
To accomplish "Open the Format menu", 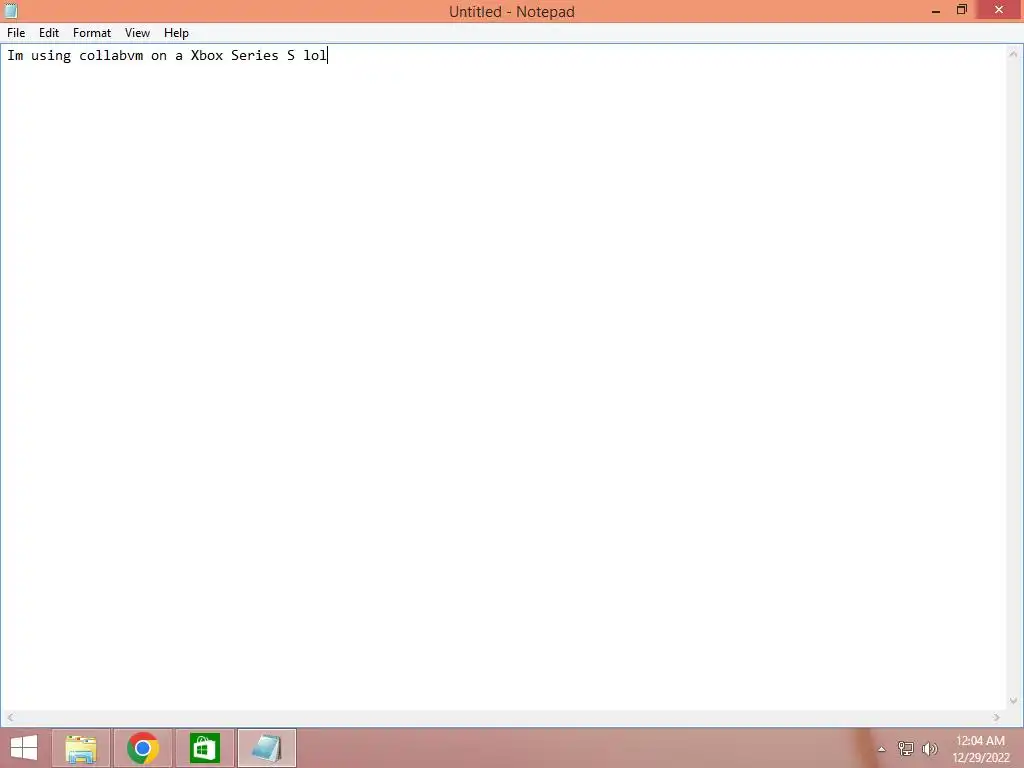I will click(x=91, y=33).
